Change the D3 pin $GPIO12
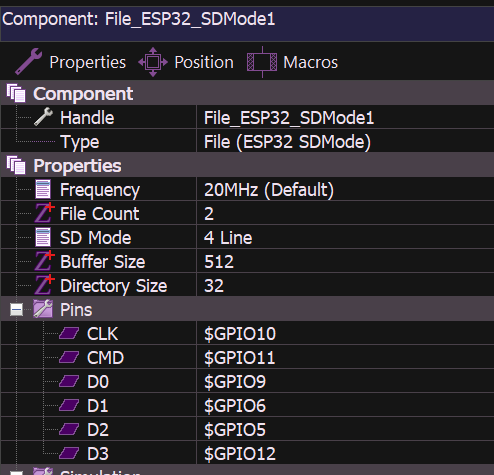The width and height of the screenshot is (494, 475). pyautogui.click(x=345, y=453)
